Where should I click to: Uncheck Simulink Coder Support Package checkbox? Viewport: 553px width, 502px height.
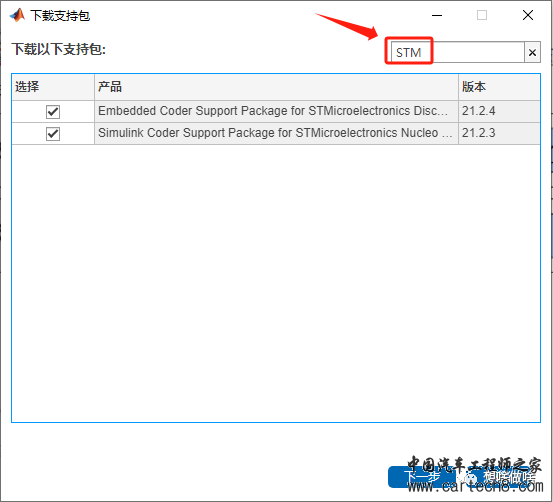click(53, 134)
